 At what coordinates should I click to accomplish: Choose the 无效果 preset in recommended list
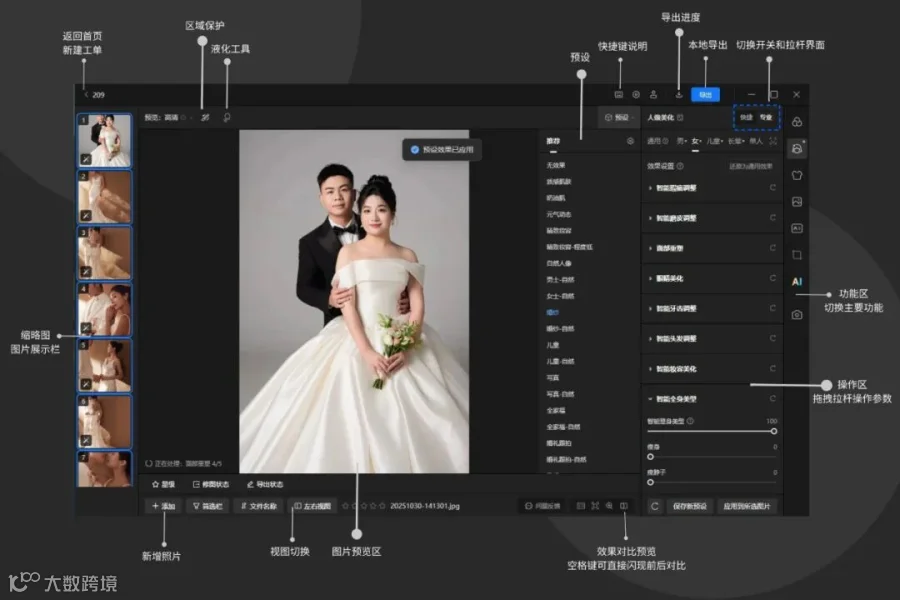pos(556,165)
